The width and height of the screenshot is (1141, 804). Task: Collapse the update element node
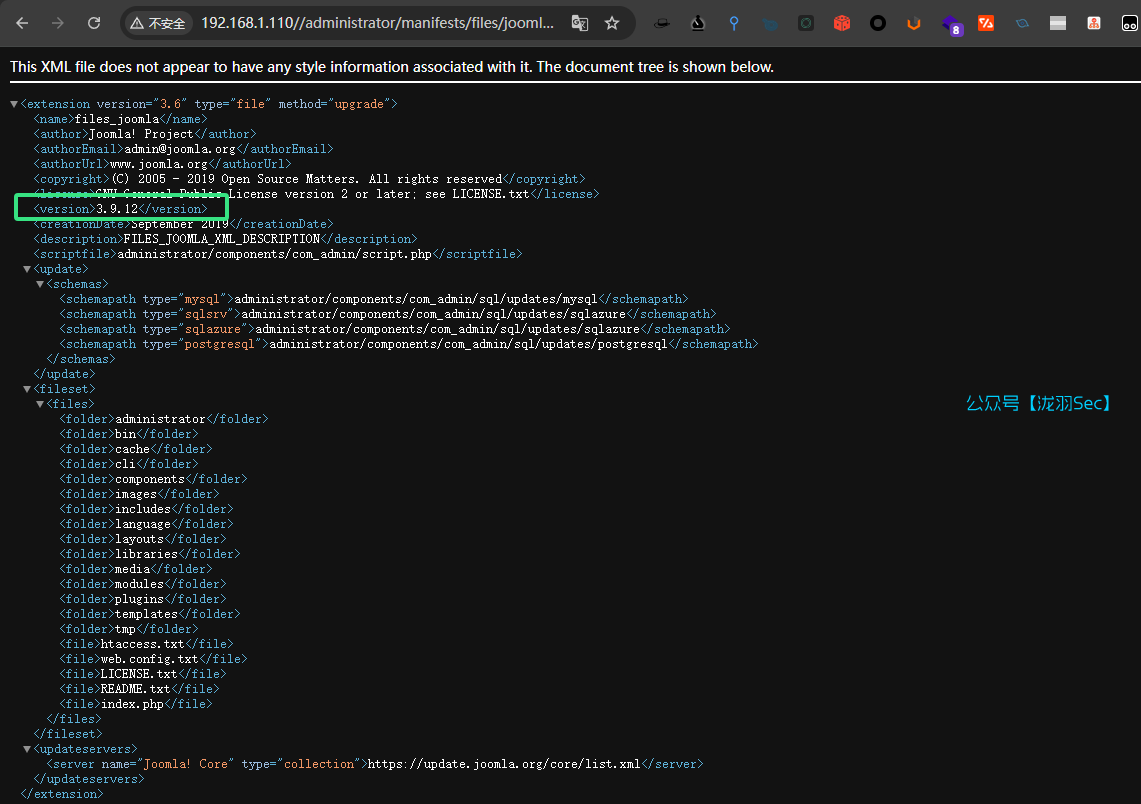(27, 269)
